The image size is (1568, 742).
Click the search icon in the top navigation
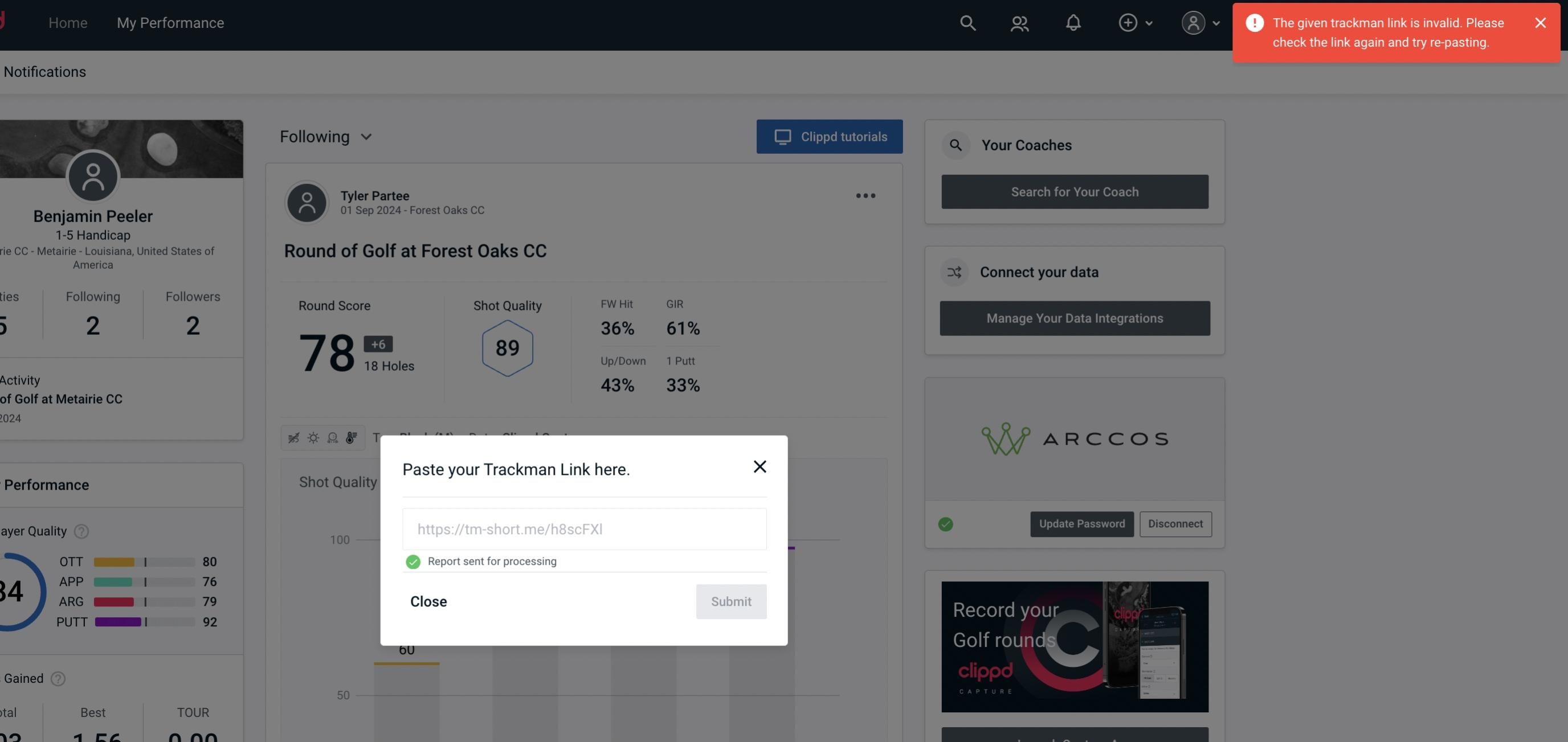(967, 22)
